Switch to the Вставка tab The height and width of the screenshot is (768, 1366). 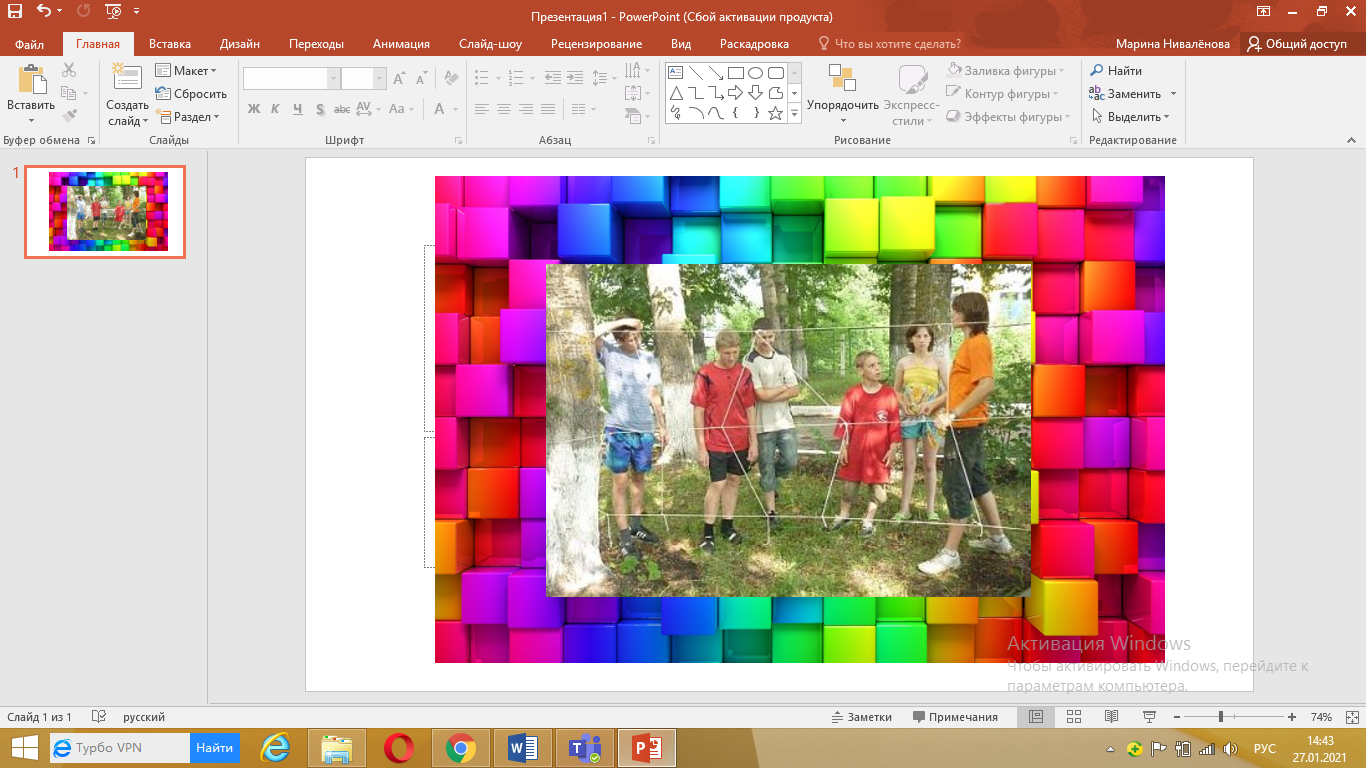click(170, 44)
